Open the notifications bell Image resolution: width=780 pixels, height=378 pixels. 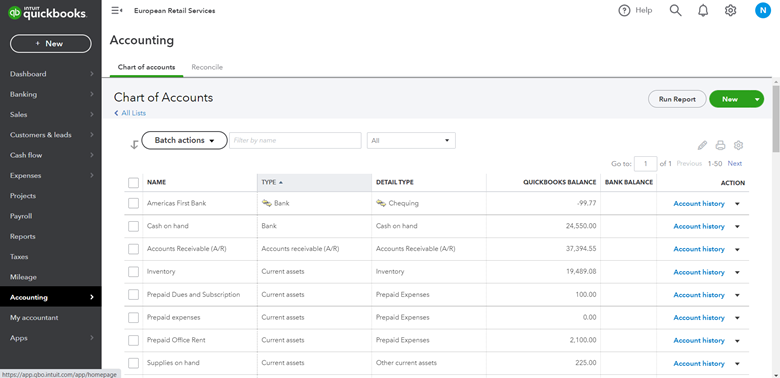pos(703,10)
